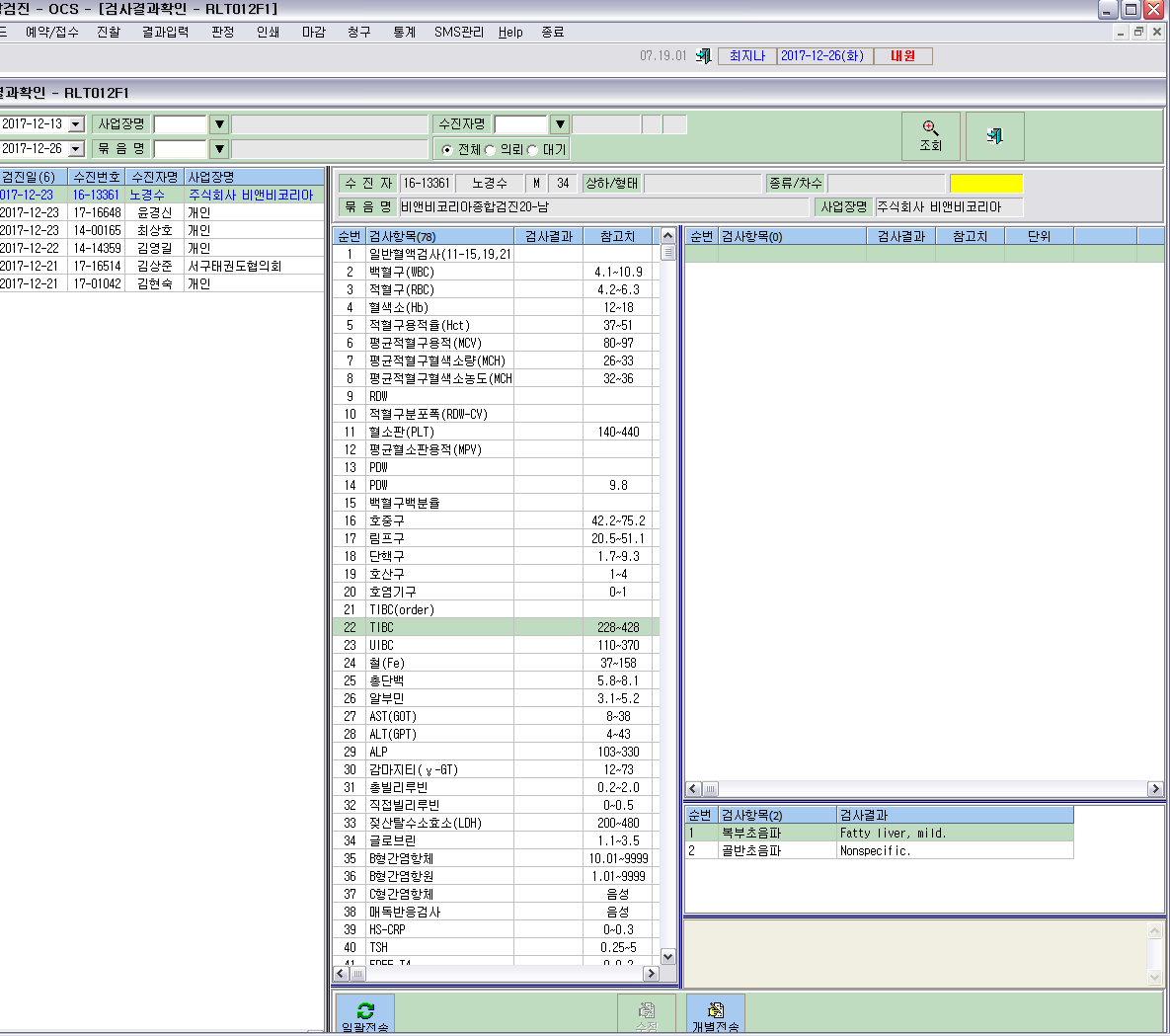Select the 대기 radio button

click(533, 150)
